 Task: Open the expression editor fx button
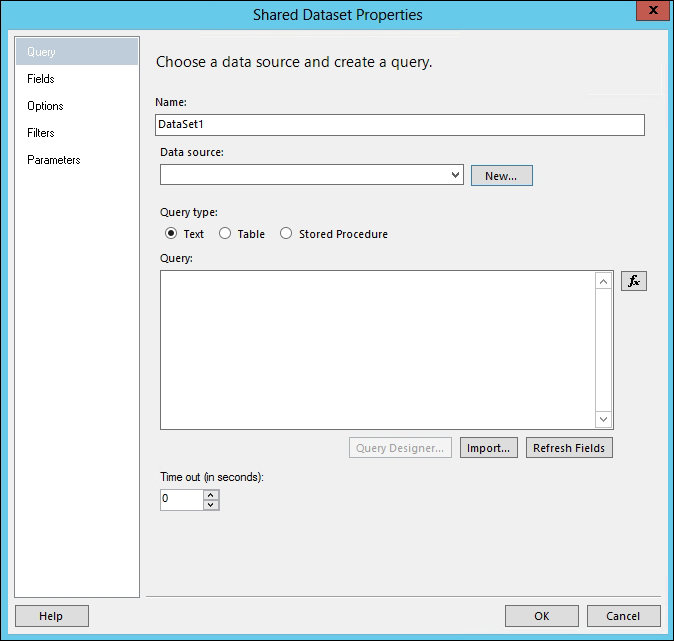(x=633, y=281)
